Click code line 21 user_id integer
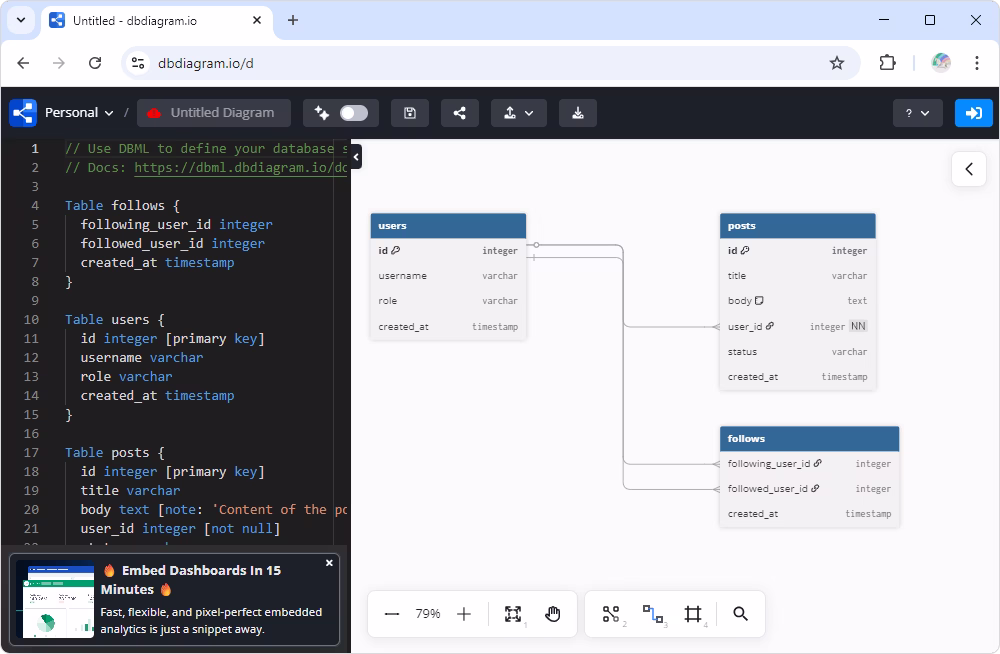 (180, 528)
